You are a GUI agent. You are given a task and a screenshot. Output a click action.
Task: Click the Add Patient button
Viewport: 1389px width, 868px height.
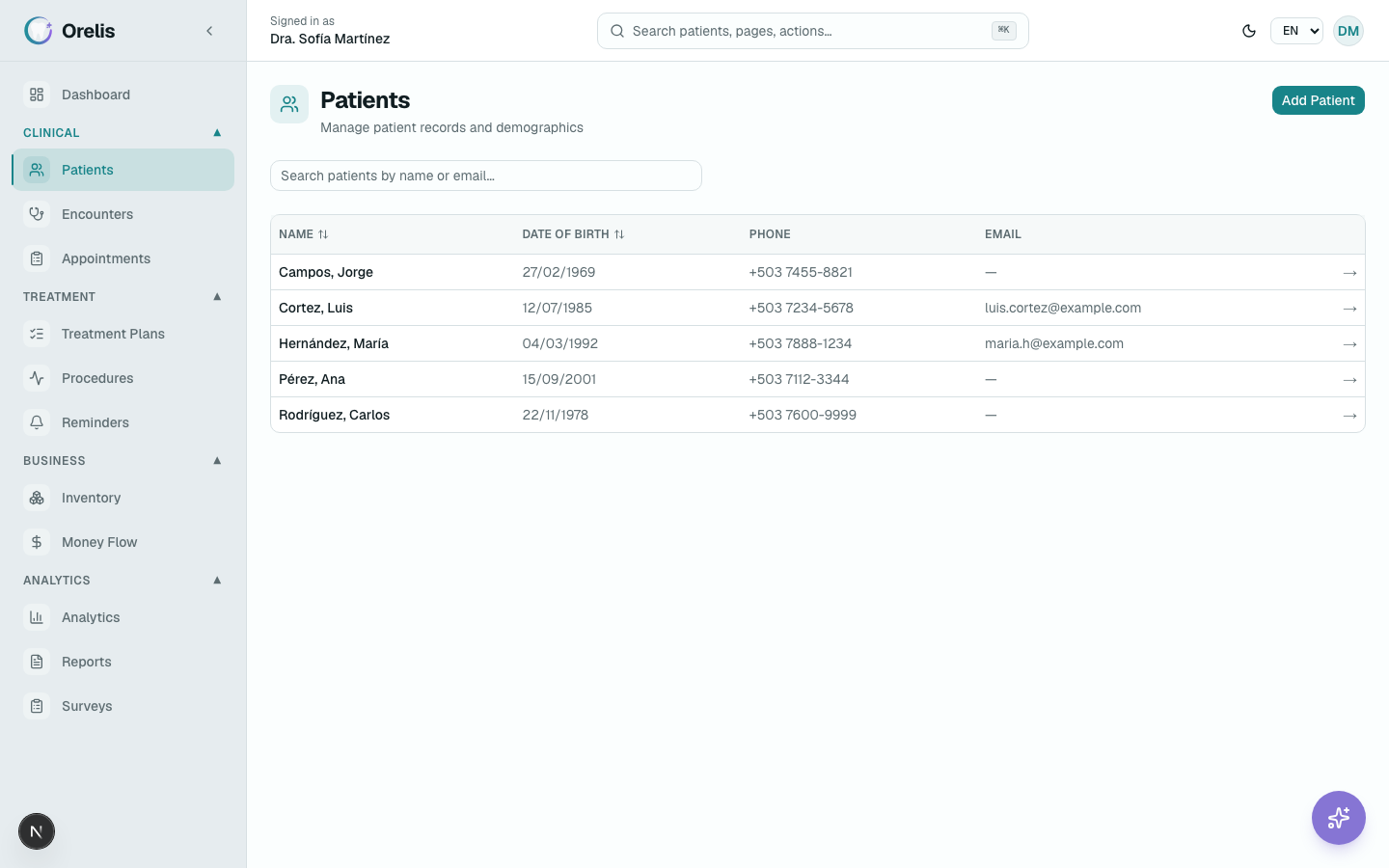(x=1318, y=100)
